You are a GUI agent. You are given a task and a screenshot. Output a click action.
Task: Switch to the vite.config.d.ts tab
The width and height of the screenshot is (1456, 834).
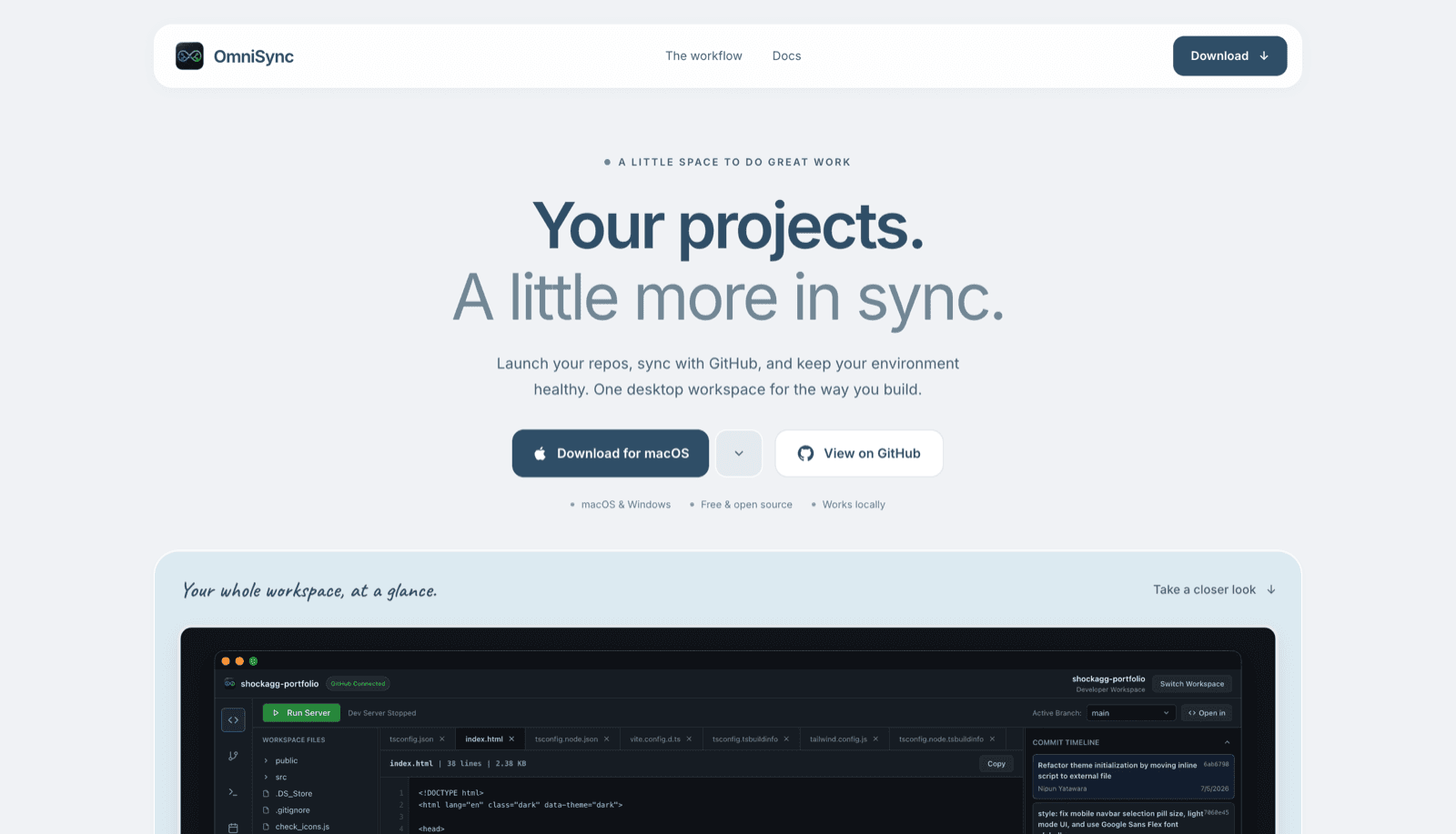coord(655,739)
